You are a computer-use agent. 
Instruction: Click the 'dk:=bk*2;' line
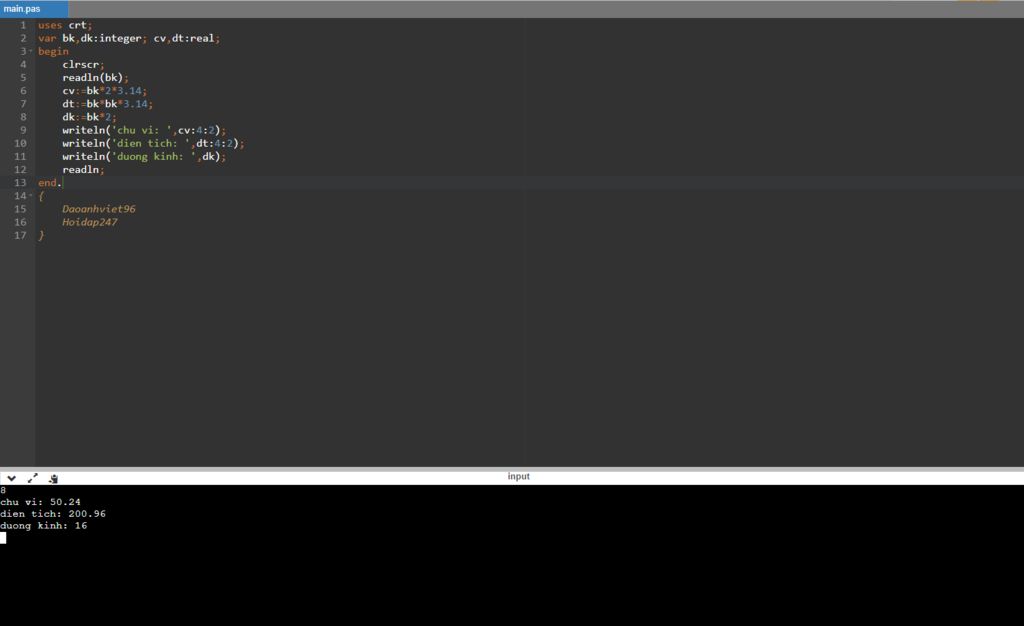[x=89, y=117]
